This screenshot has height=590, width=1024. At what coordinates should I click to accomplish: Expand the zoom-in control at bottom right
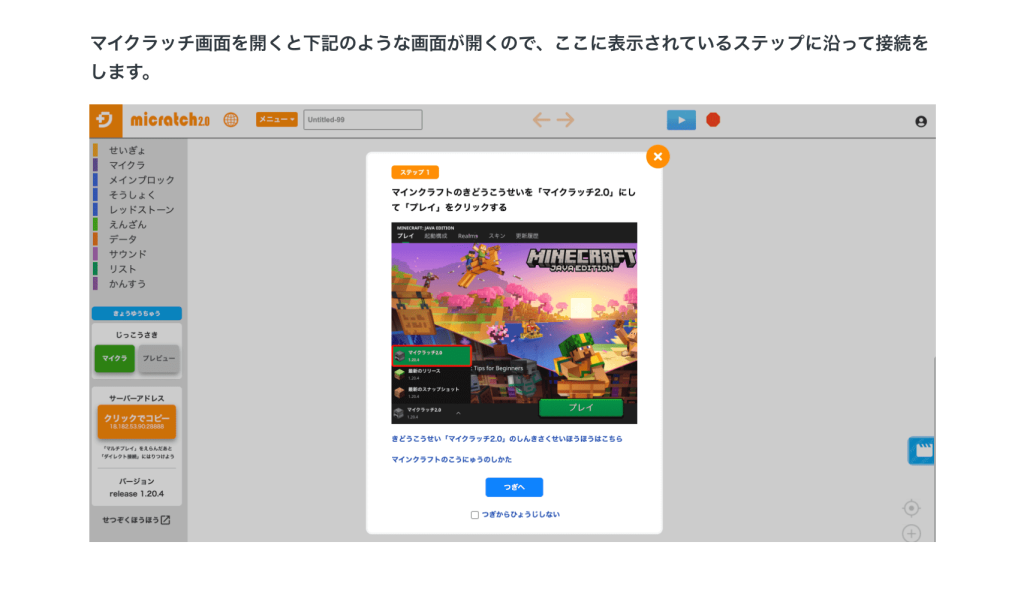[911, 534]
